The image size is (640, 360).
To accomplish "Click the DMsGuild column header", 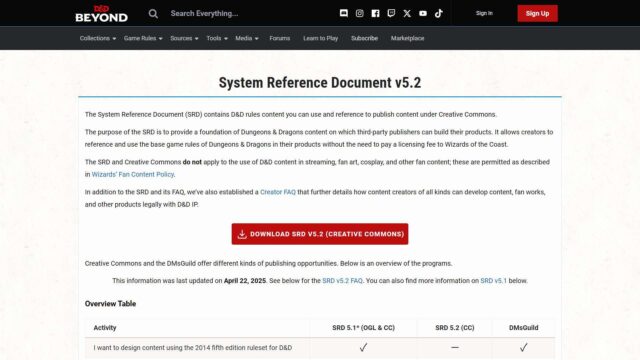I will 523,328.
